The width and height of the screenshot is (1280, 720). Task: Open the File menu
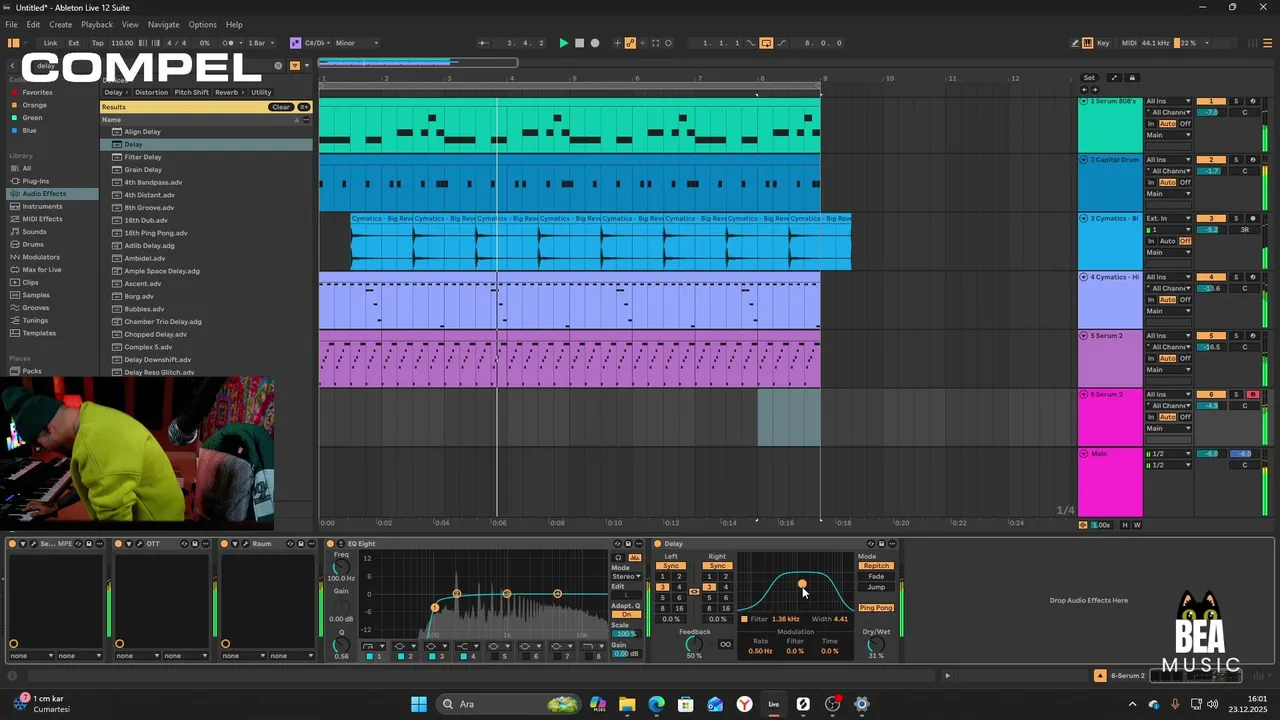point(11,24)
